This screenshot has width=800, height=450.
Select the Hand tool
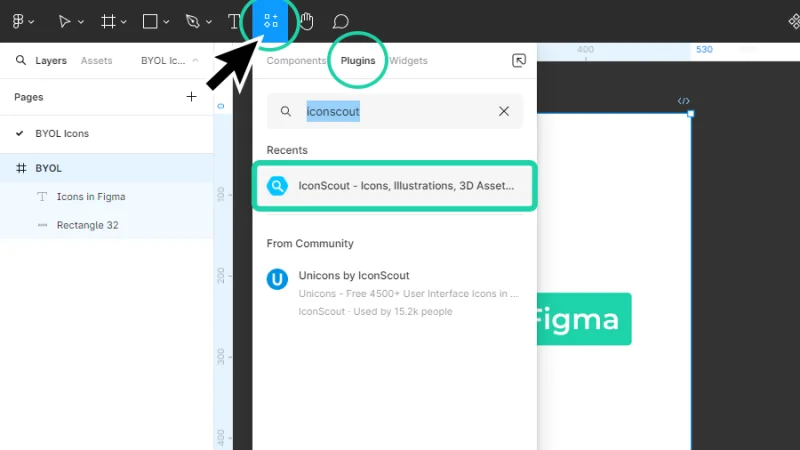click(x=306, y=21)
